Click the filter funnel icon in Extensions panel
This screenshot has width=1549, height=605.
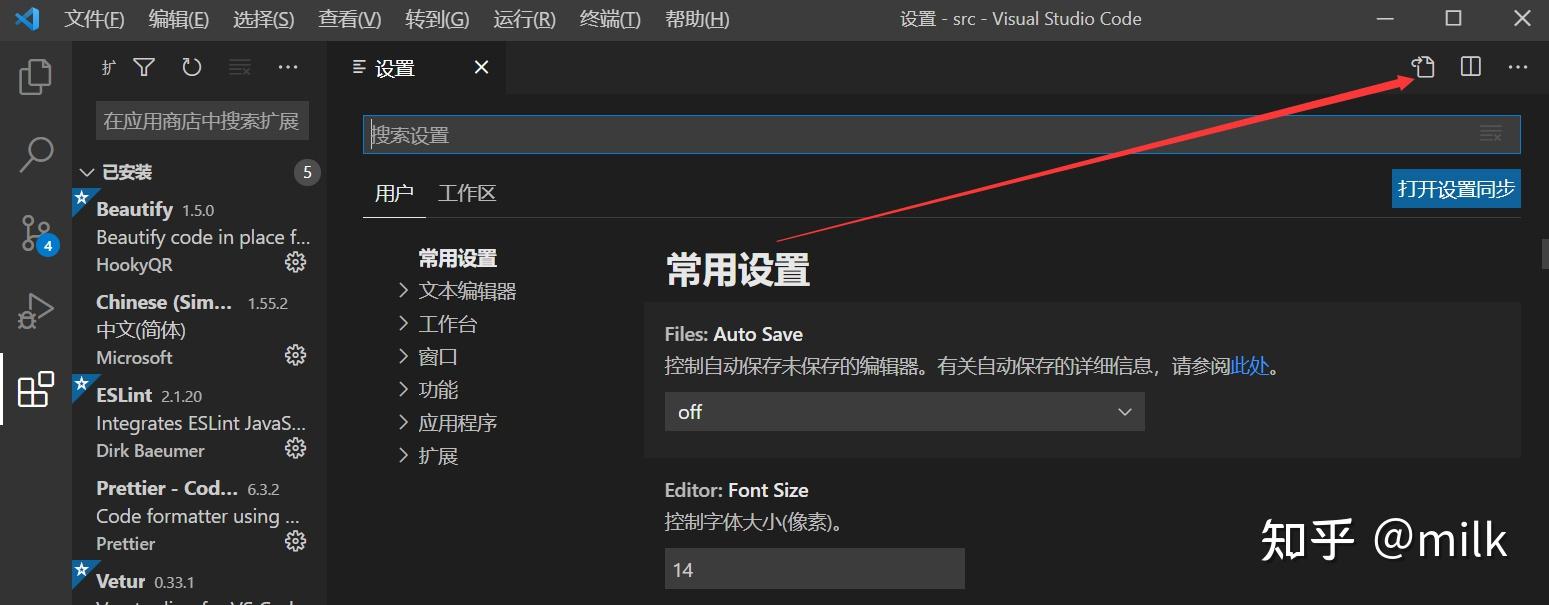144,67
